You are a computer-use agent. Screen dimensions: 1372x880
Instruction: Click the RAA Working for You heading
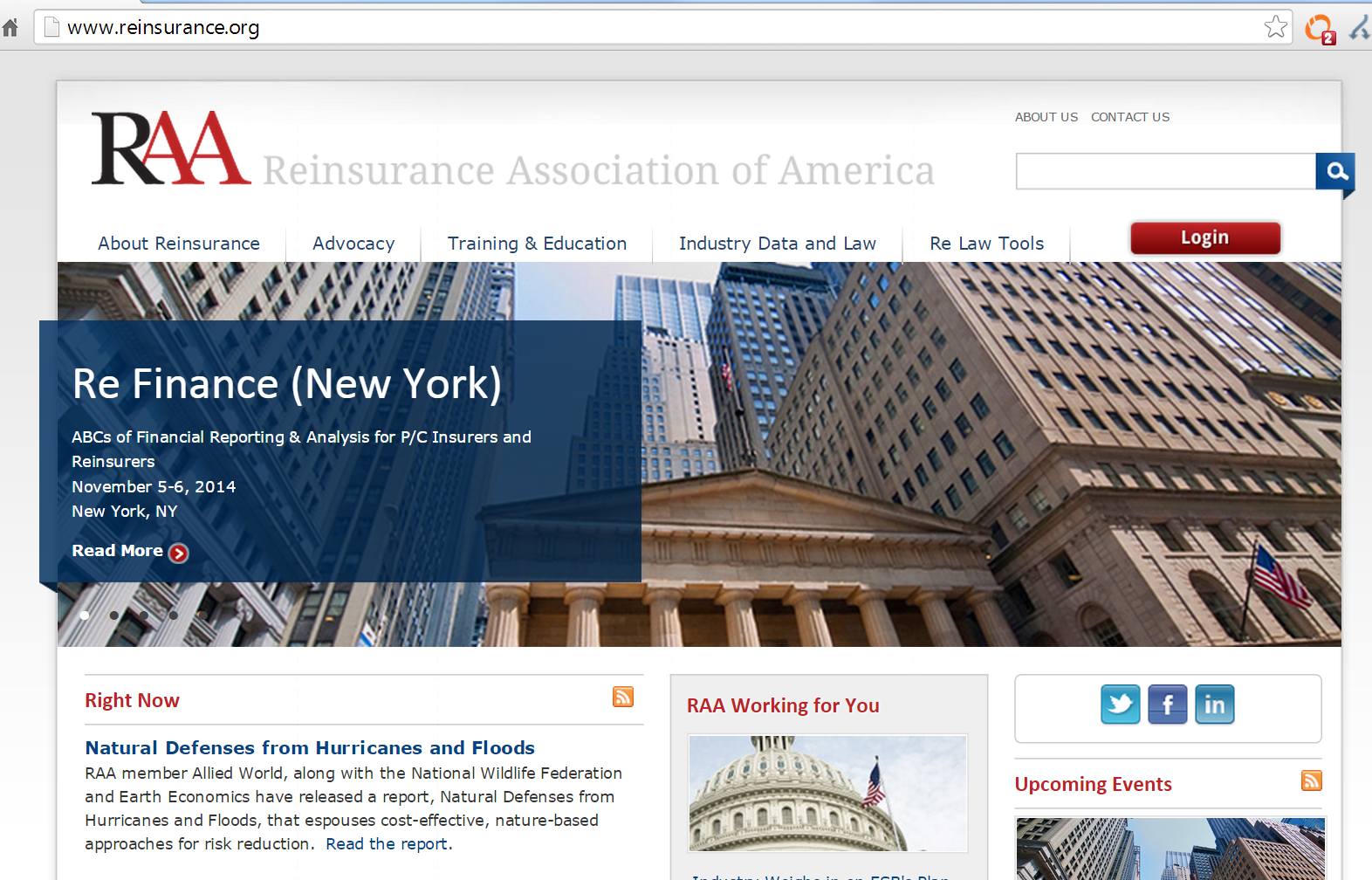[x=783, y=705]
